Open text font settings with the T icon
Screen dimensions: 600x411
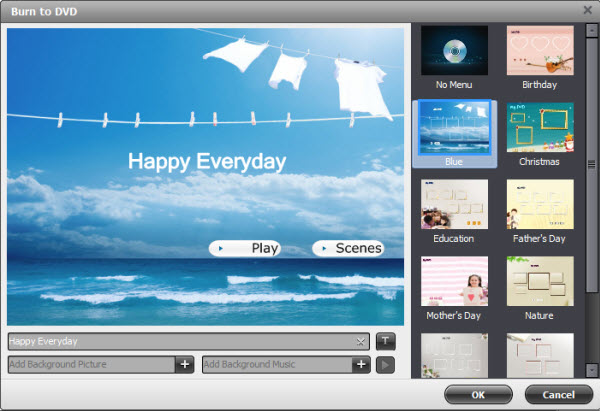(x=385, y=341)
